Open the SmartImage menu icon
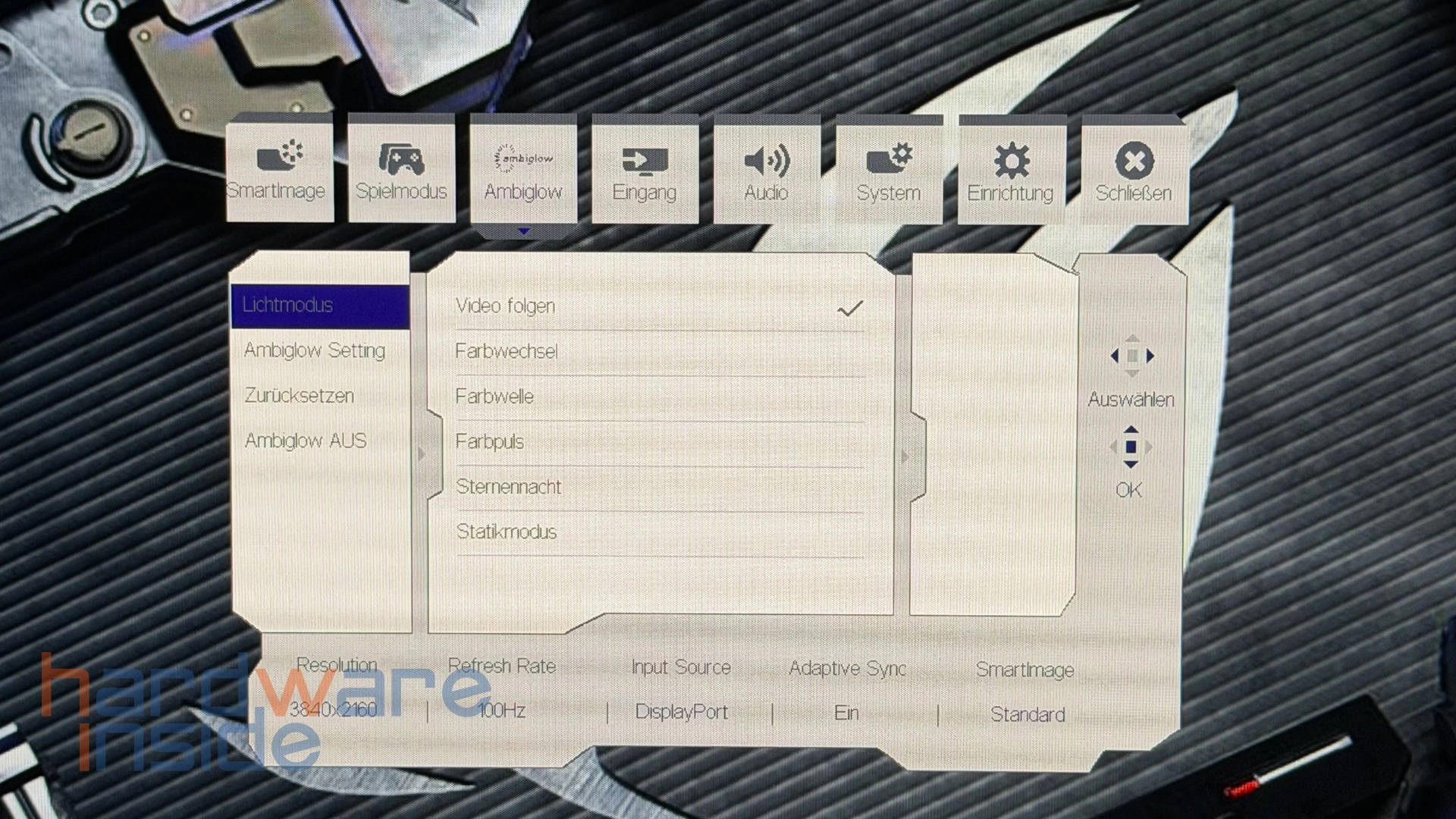Viewport: 1456px width, 819px height. coord(279,157)
